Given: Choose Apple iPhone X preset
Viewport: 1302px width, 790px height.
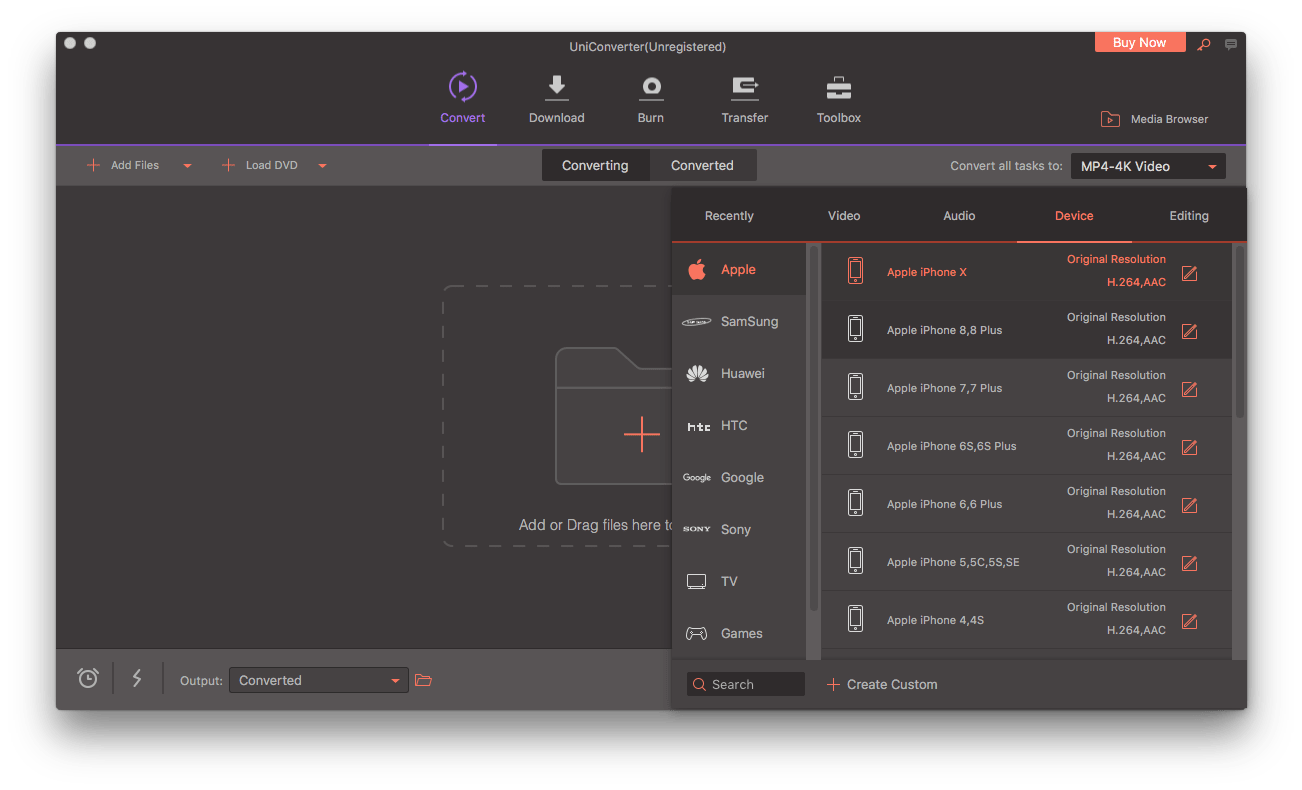Looking at the screenshot, I should (x=1027, y=272).
